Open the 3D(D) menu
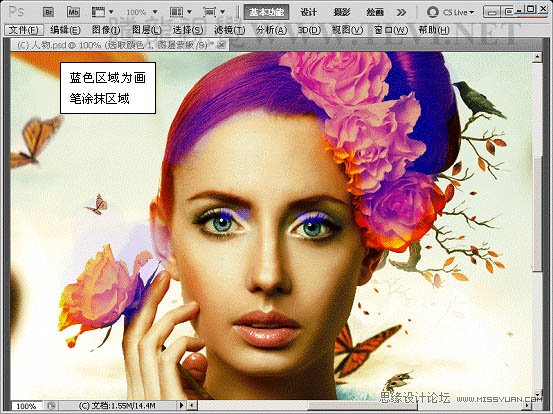Viewport: 553px width, 414px height. click(309, 30)
